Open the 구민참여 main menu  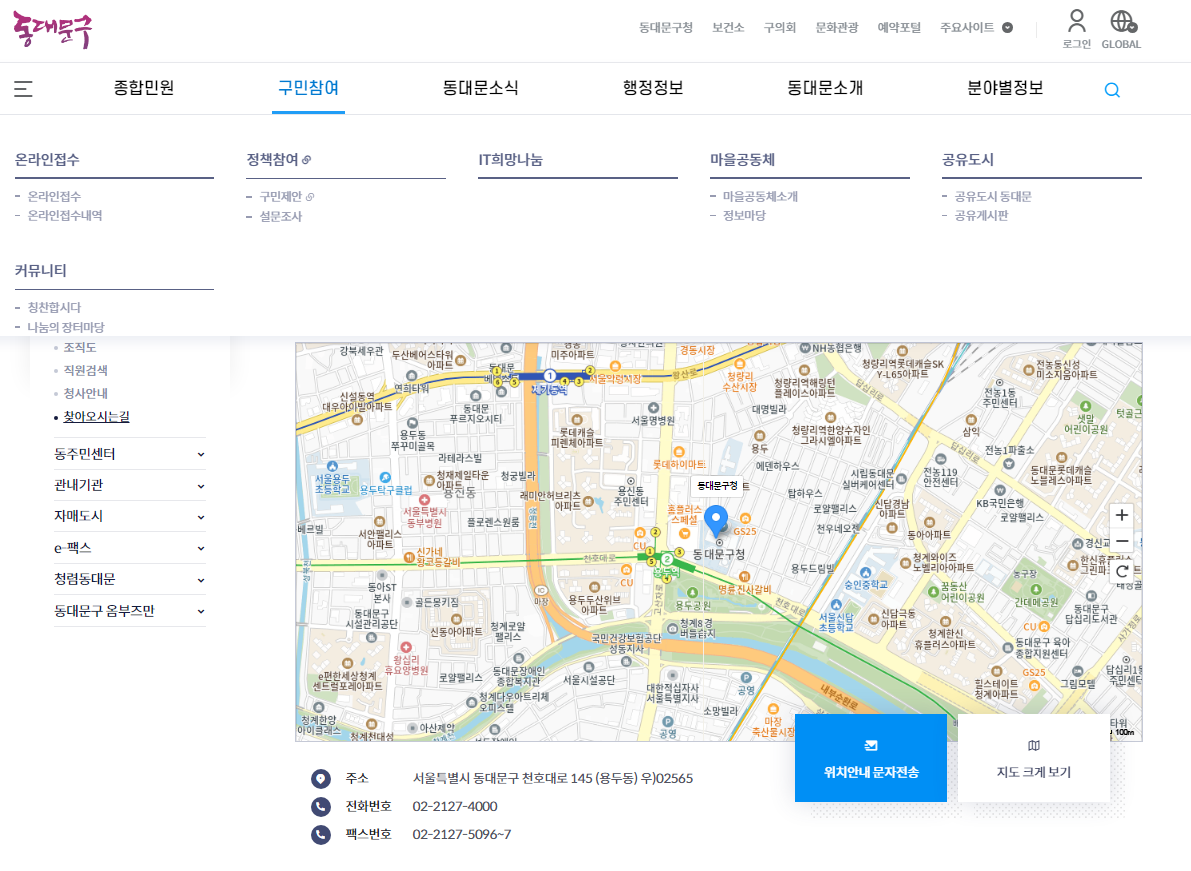pos(308,88)
